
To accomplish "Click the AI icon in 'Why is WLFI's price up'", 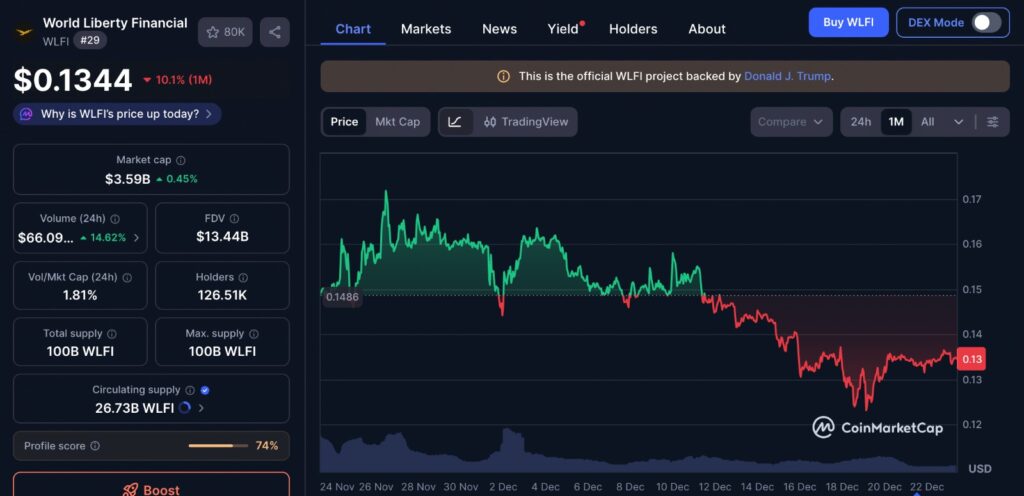I will (x=26, y=114).
